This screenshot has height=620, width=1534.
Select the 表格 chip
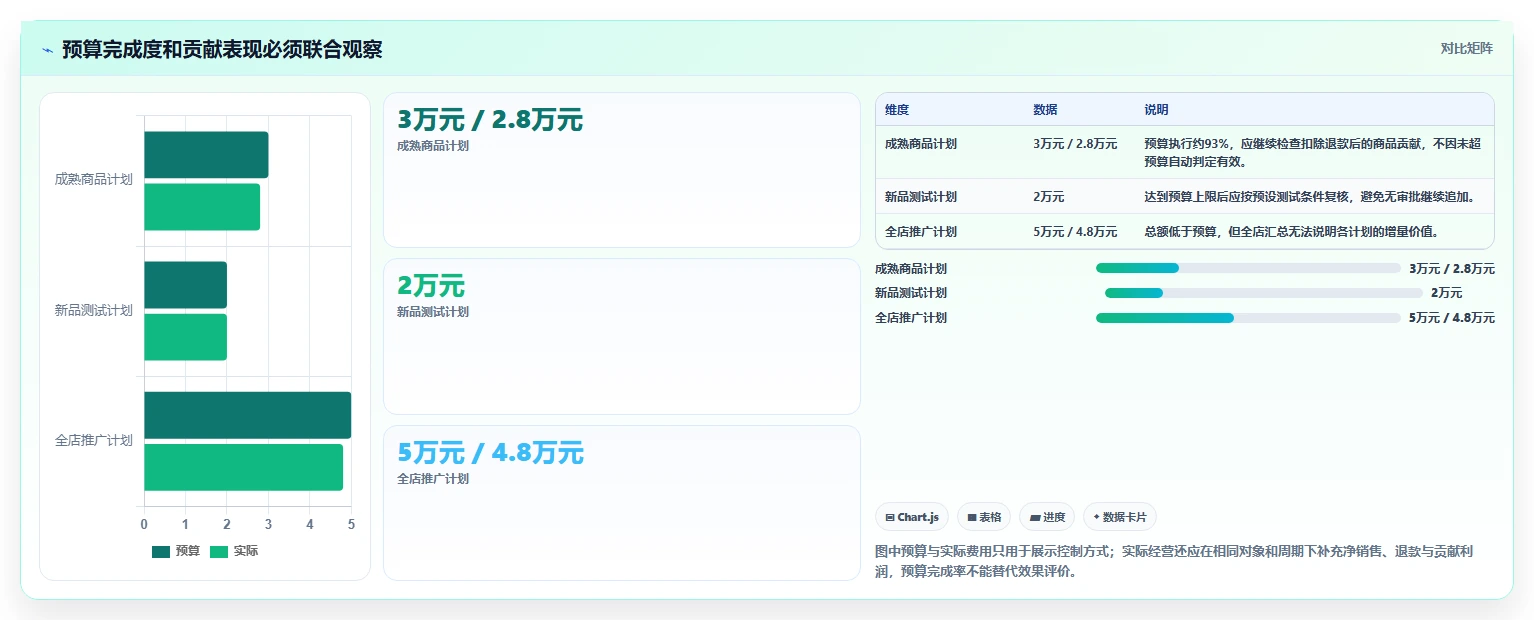tap(984, 517)
